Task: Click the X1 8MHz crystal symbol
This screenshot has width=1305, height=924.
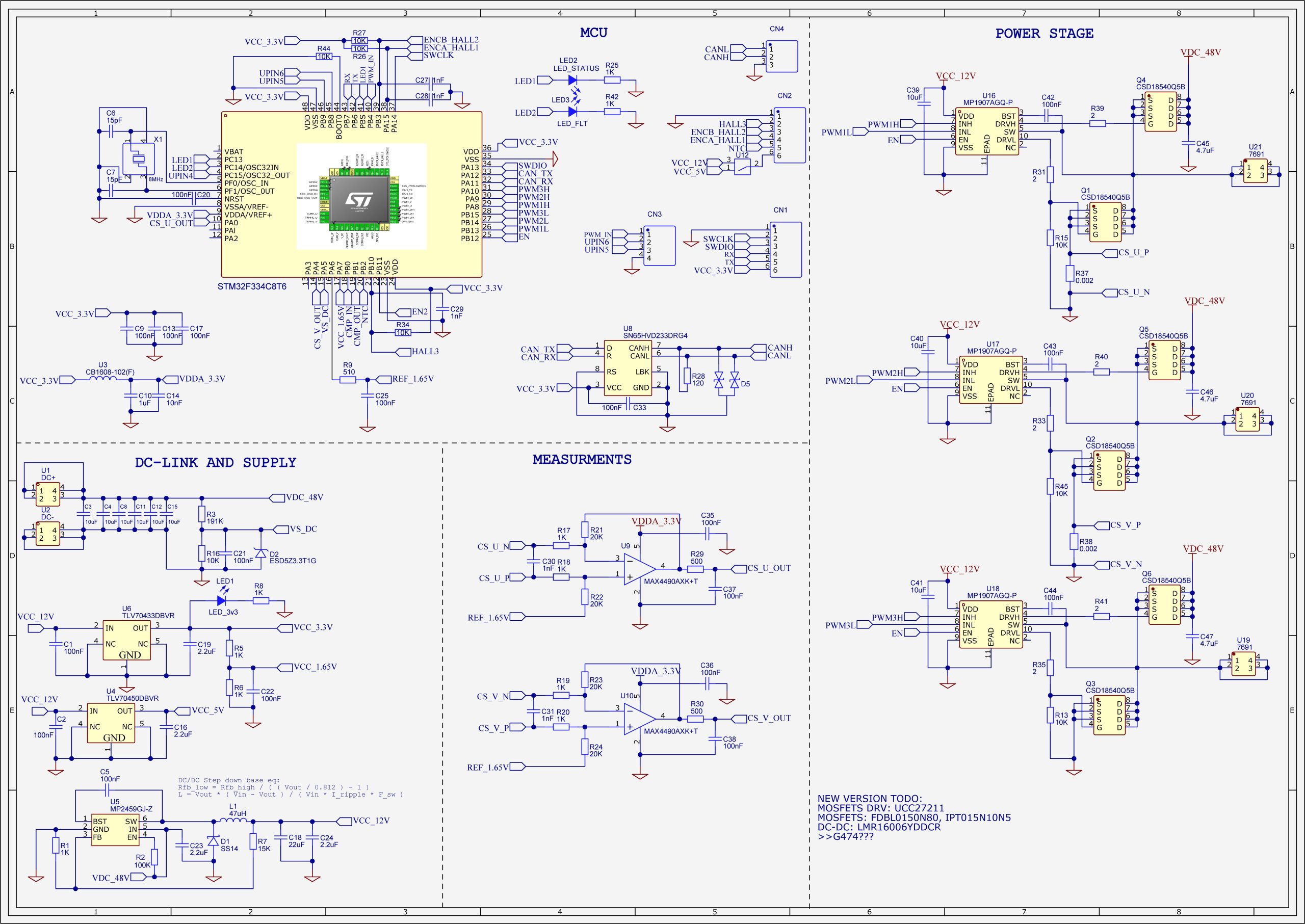Action: (x=138, y=158)
